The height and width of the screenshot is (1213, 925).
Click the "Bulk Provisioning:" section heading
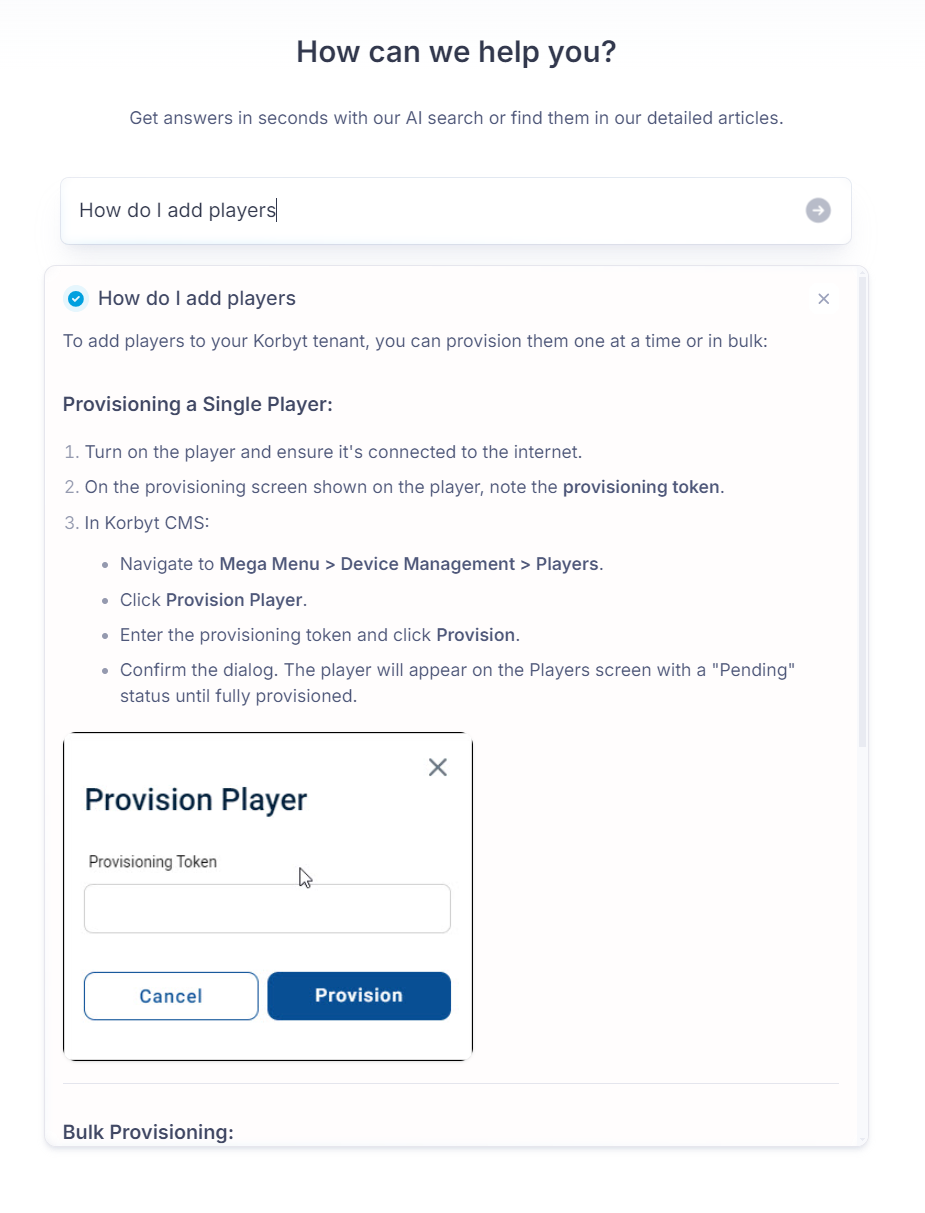coord(148,1132)
